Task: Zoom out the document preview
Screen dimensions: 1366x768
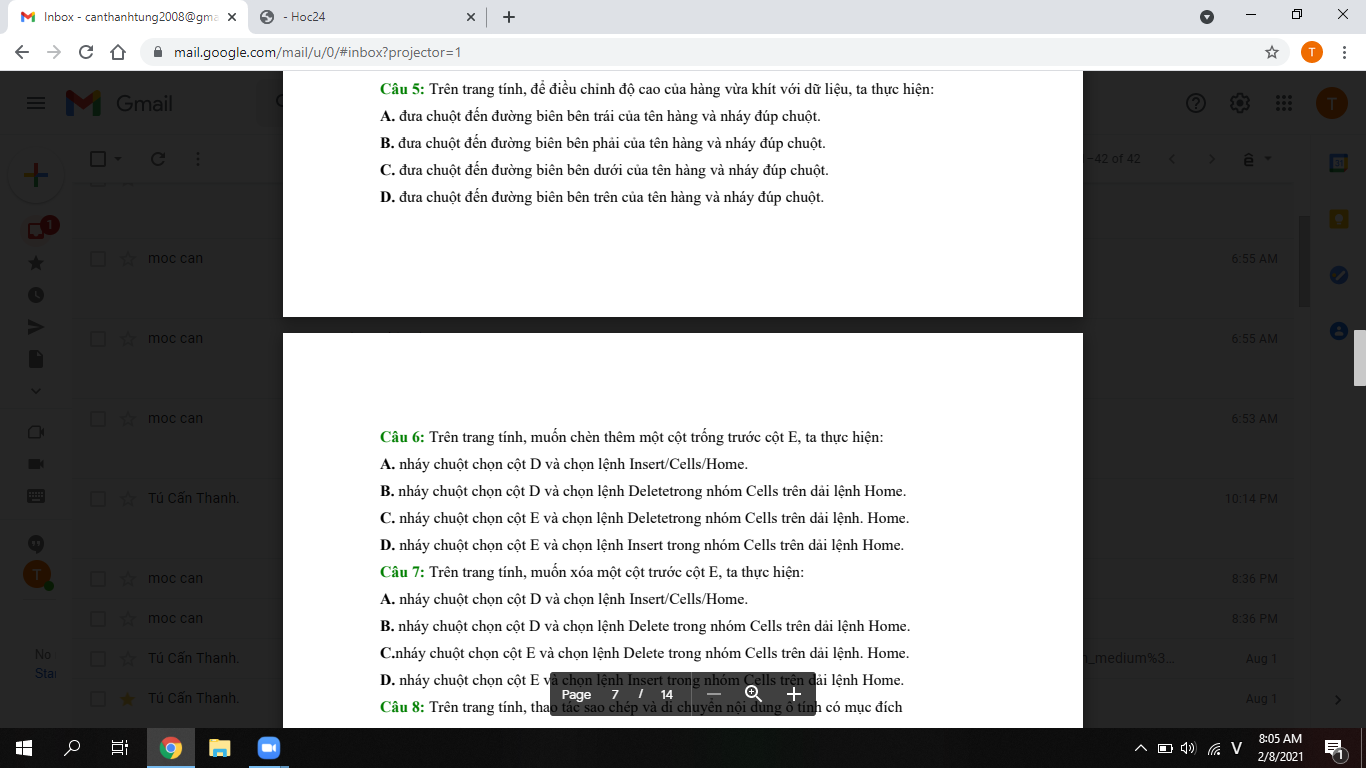Action: click(x=713, y=694)
